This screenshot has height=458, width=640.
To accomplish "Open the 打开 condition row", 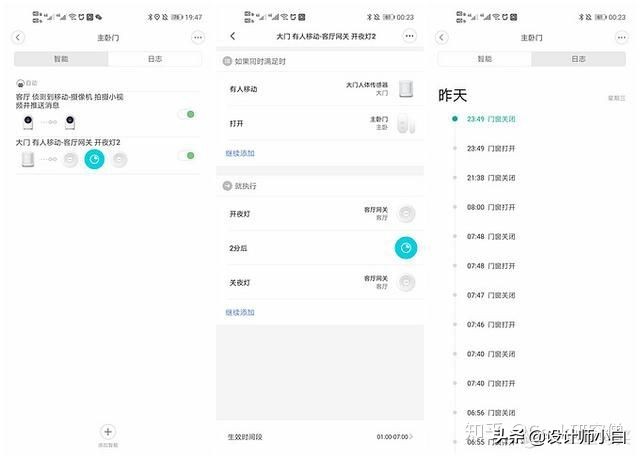I will pyautogui.click(x=320, y=123).
